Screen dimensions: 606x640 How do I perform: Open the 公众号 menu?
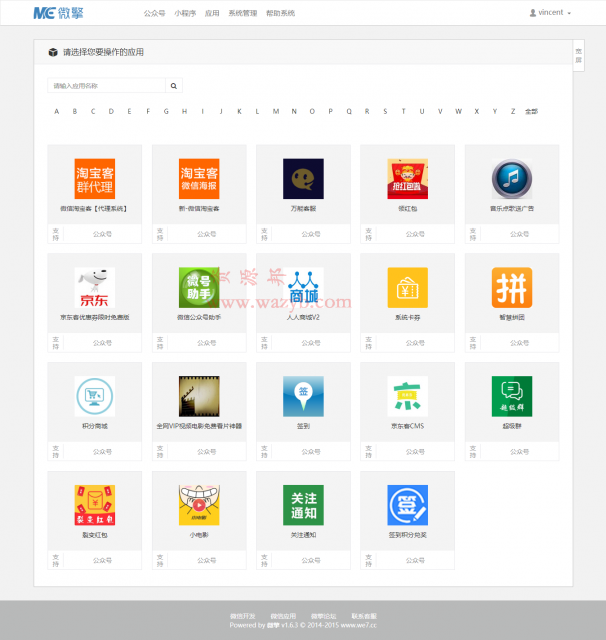(x=154, y=13)
